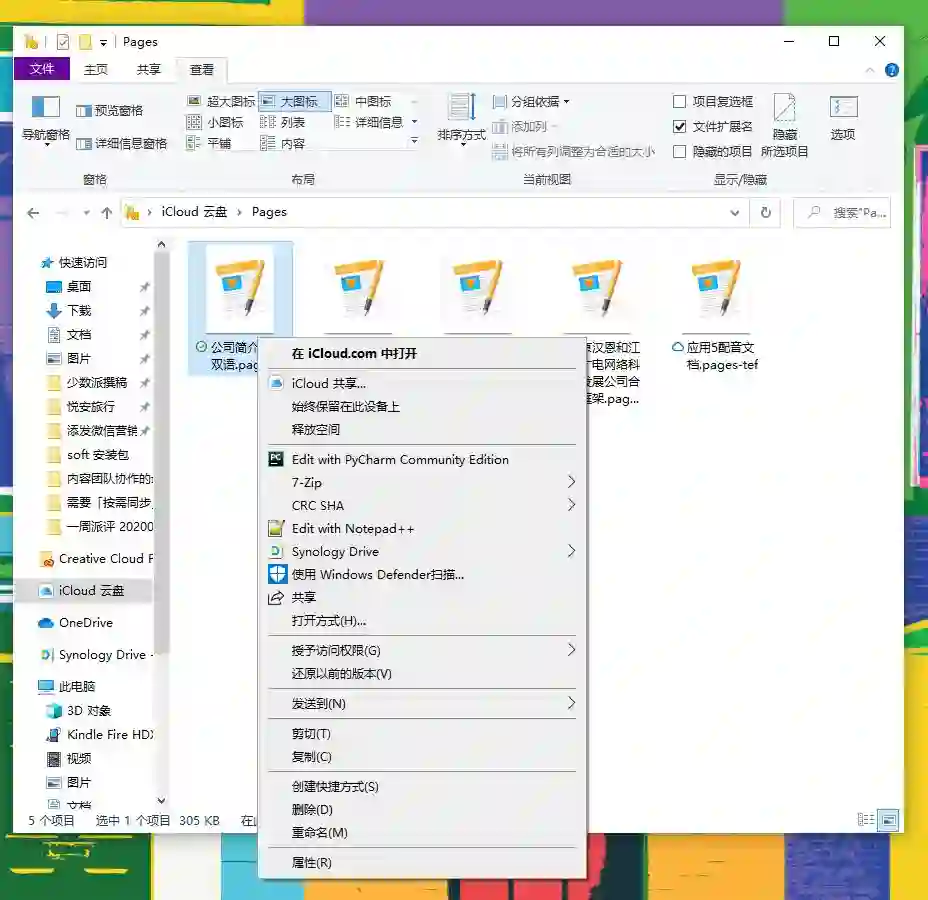The image size is (928, 900).
Task: Switch layout to list view (列表)
Action: [283, 122]
